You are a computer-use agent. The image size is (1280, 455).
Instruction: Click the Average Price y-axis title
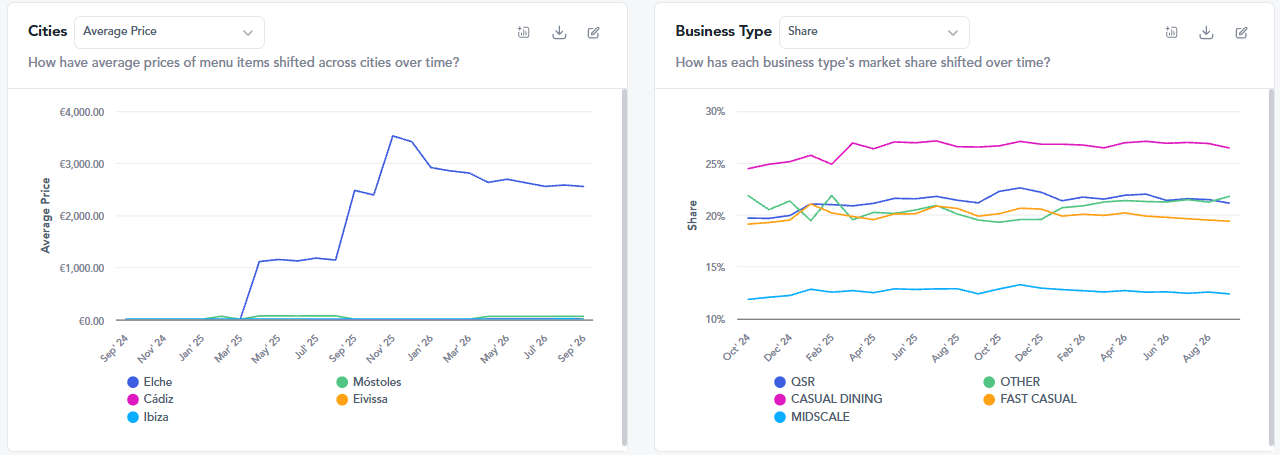46,216
